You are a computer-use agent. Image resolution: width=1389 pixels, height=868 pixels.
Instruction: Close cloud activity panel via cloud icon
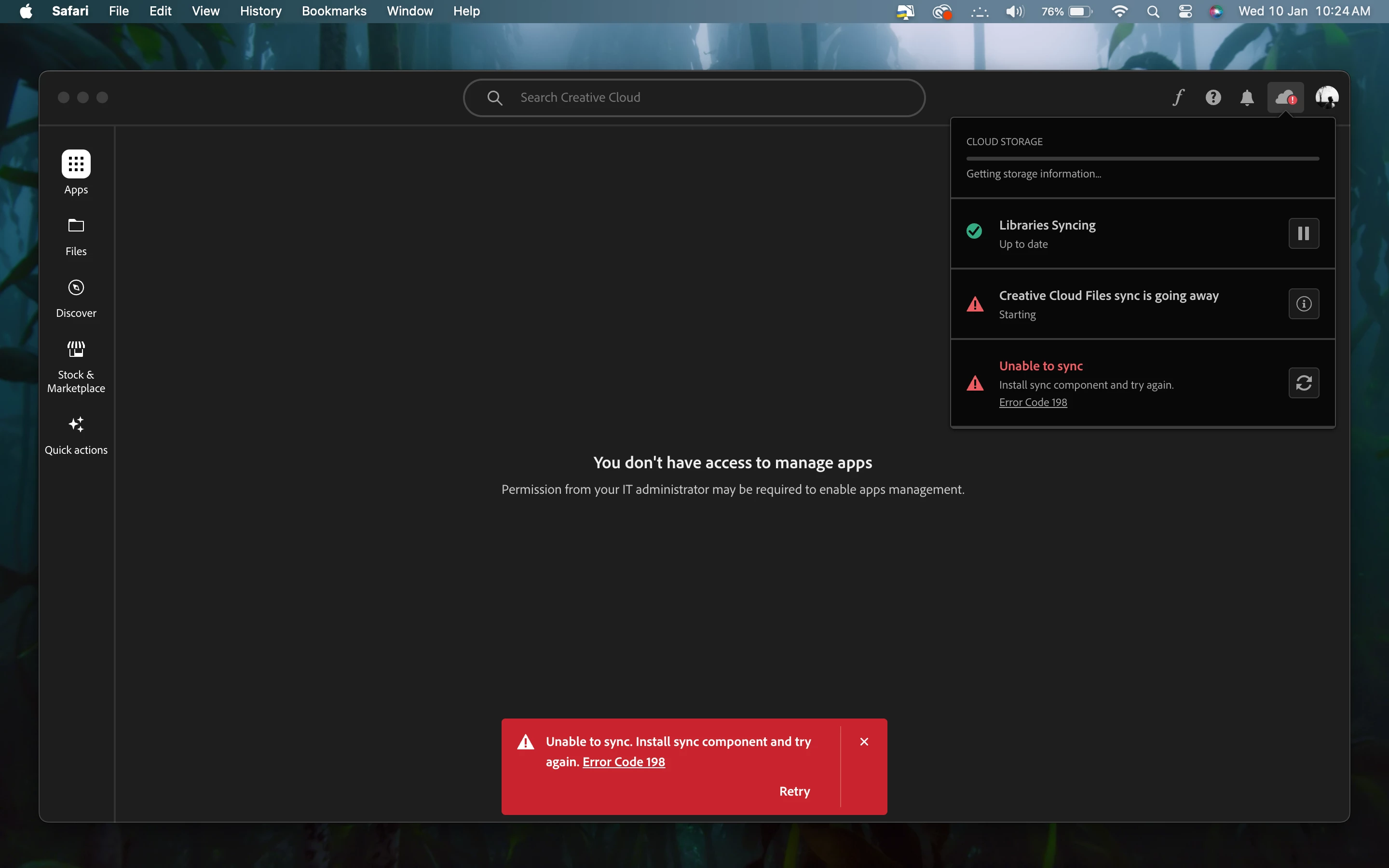pyautogui.click(x=1285, y=97)
